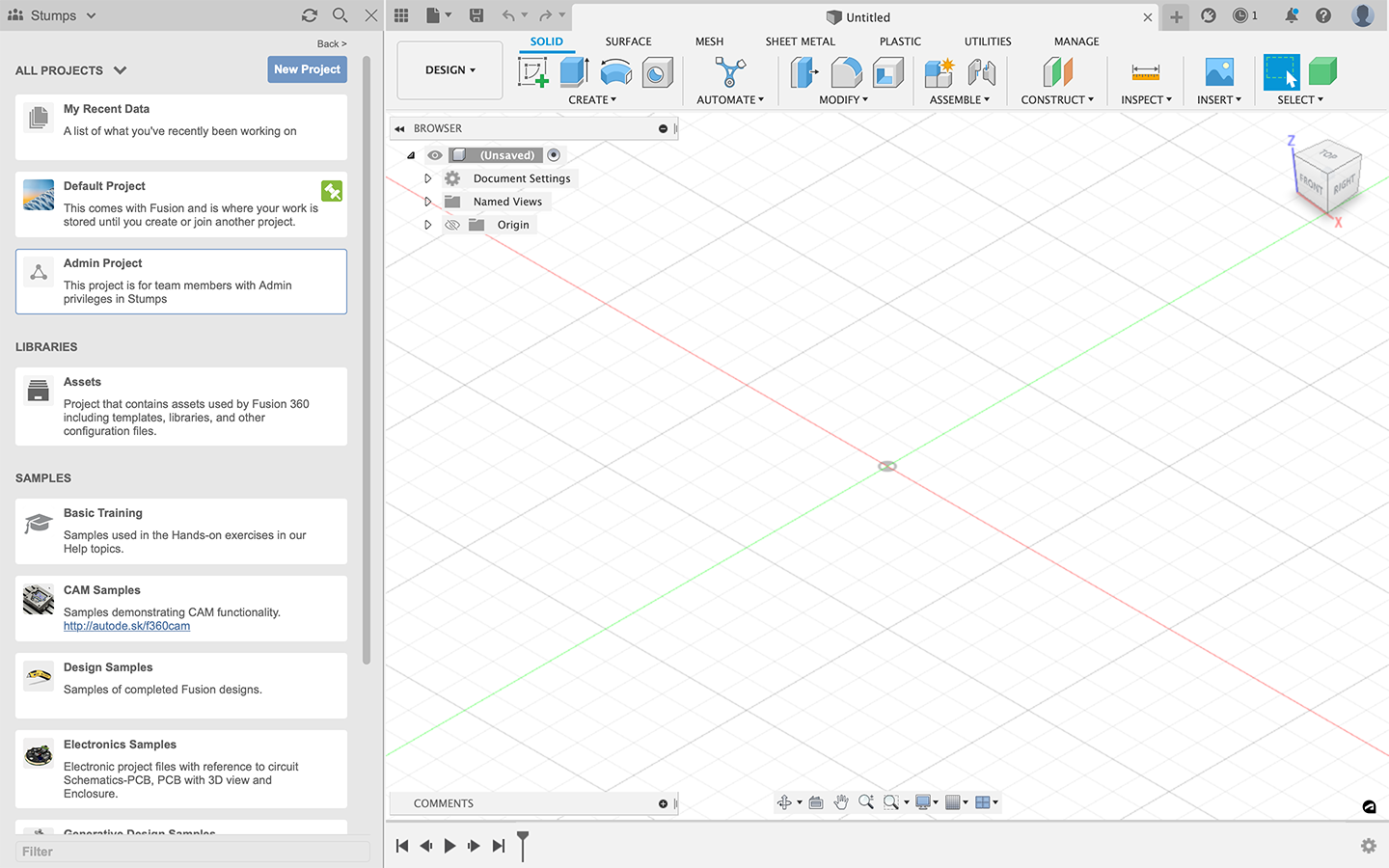Save the document with Save icon
Viewport: 1389px width, 868px height.
pos(477,15)
